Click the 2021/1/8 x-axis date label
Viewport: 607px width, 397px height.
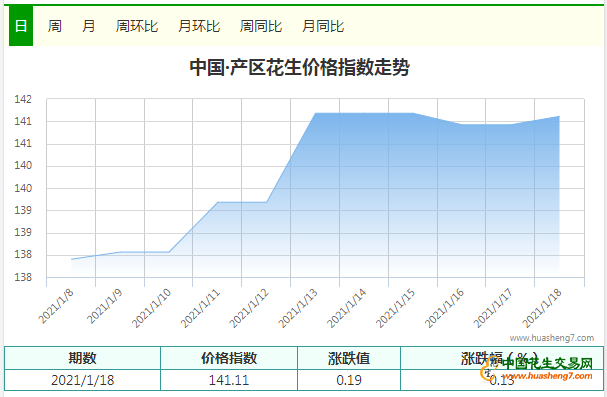(56, 306)
